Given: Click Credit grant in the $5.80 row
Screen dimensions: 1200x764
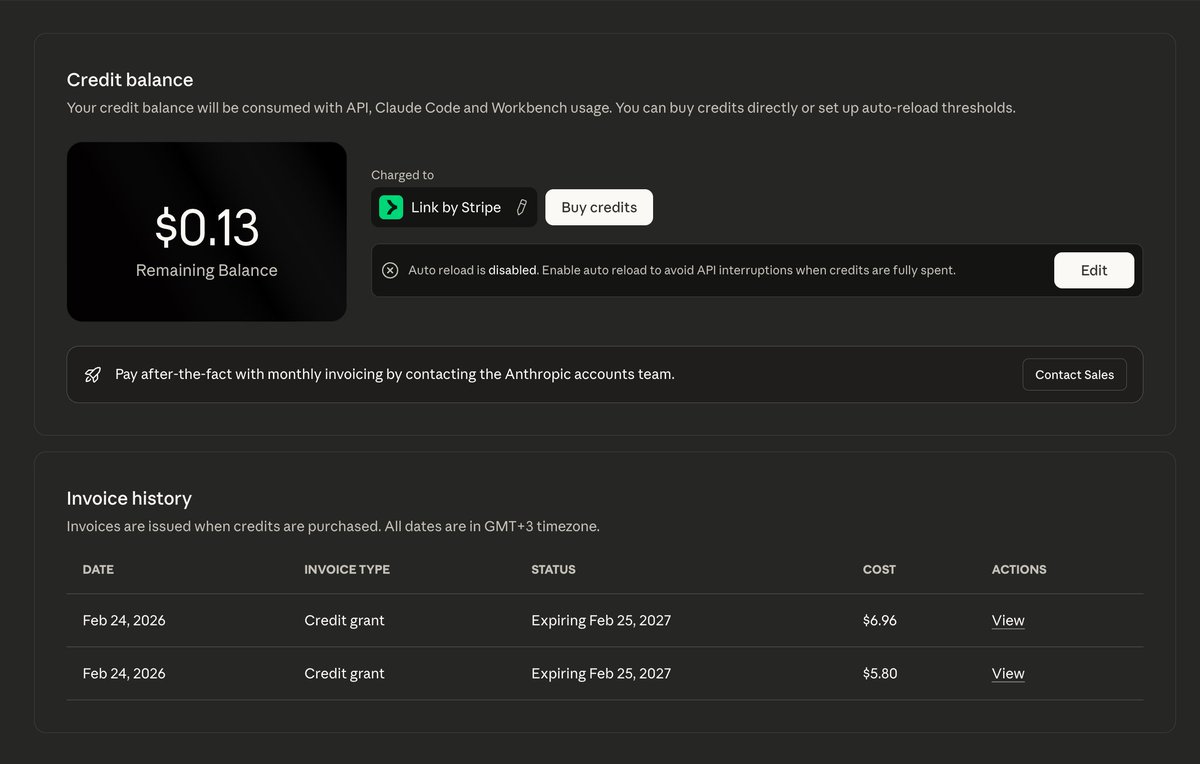Looking at the screenshot, I should click(x=344, y=673).
